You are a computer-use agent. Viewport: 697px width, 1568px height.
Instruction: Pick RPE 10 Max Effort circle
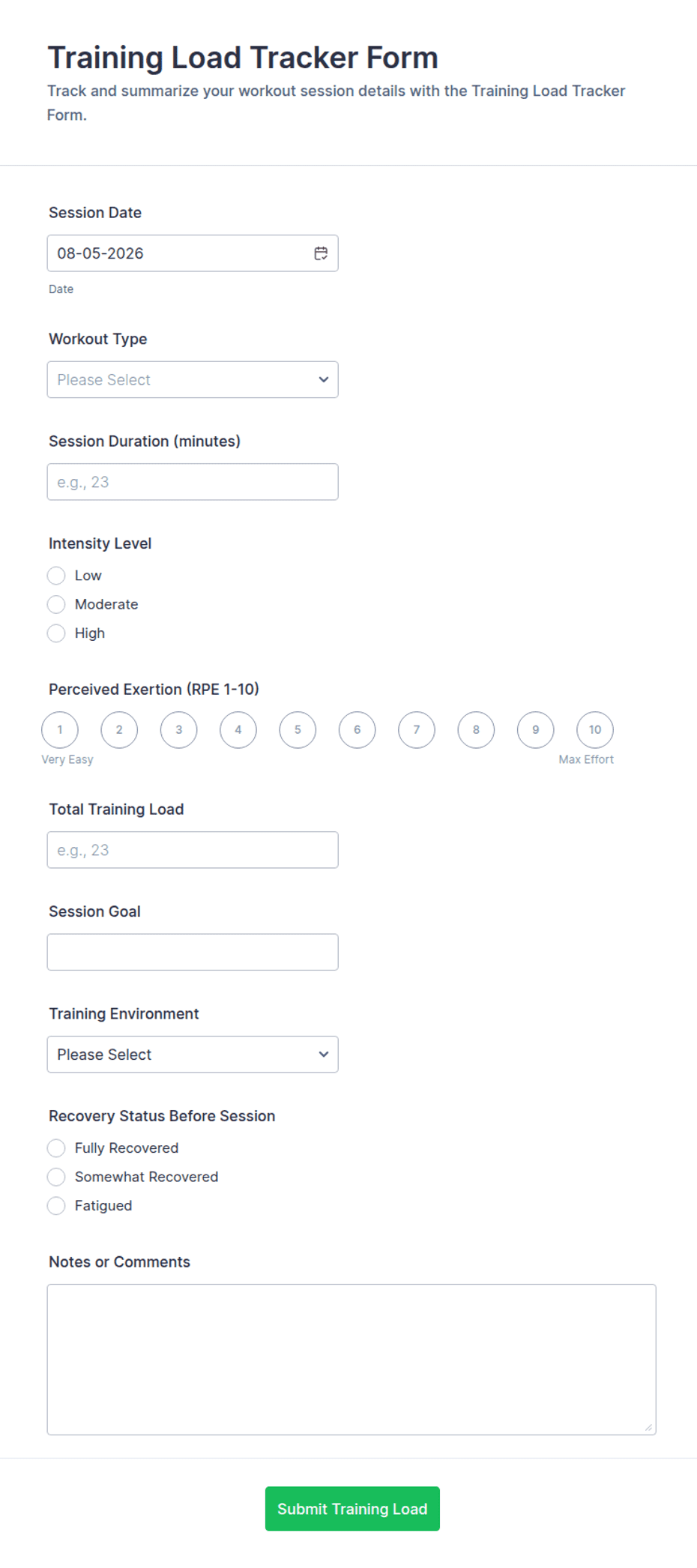pos(595,730)
